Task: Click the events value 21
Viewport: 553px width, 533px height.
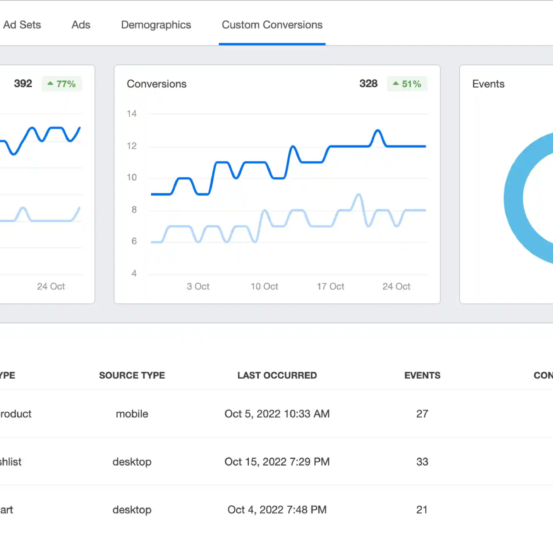Action: [422, 510]
